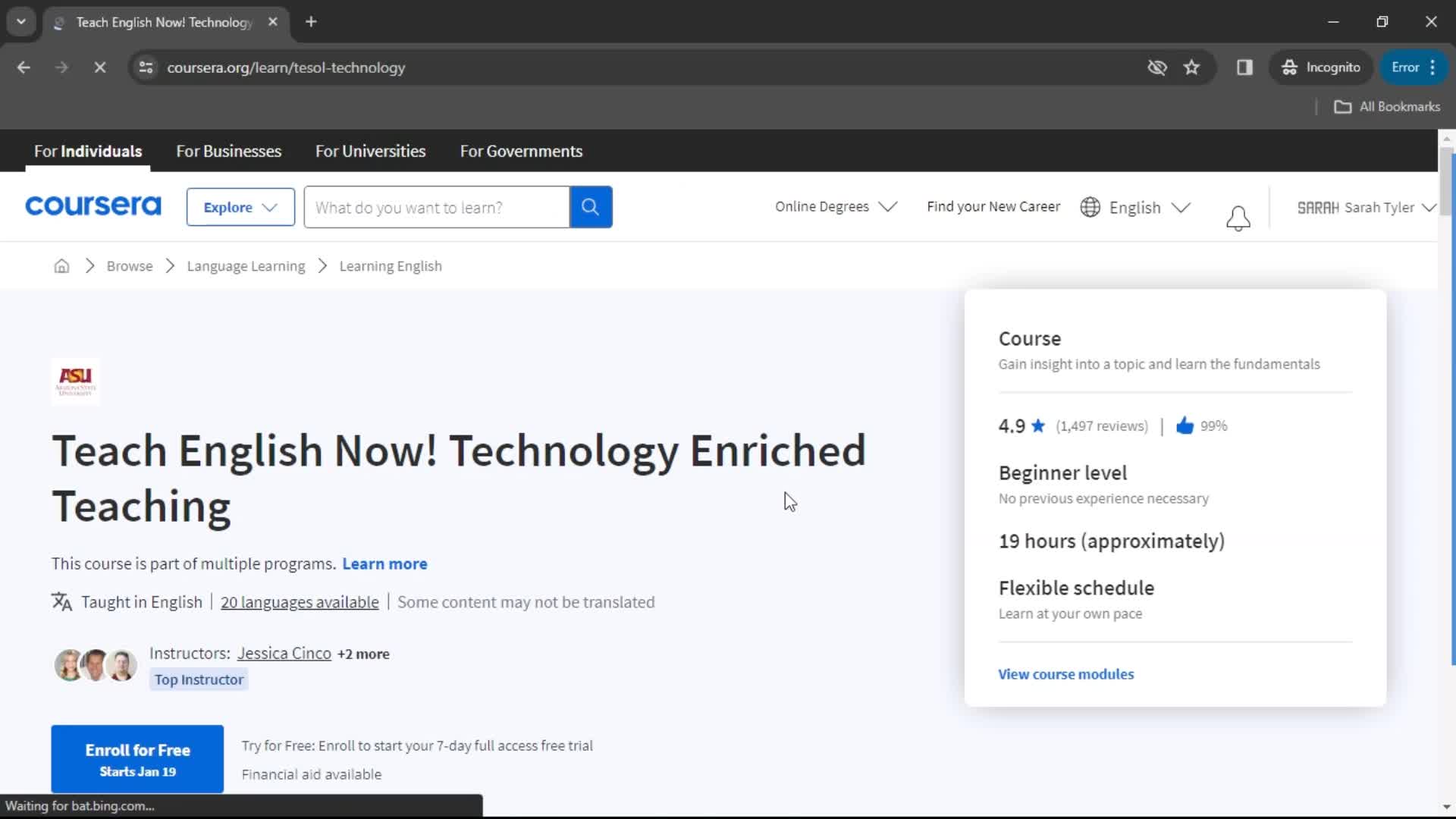This screenshot has height=819, width=1456.
Task: Click the Enroll for Free button
Action: coord(137,759)
